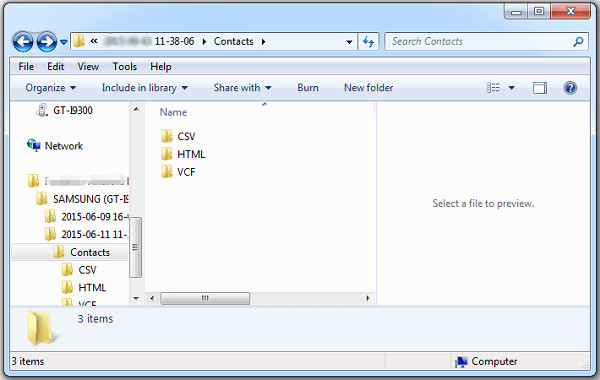Go back with the Back arrow button

pos(23,41)
